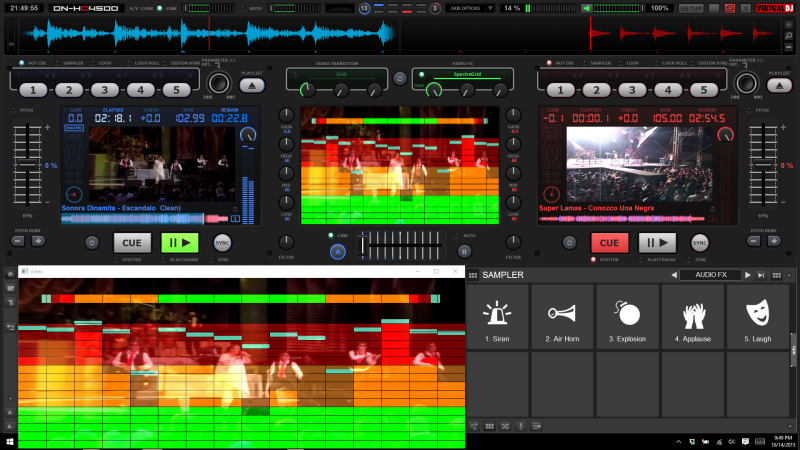800x450 pixels.
Task: Go to next sampler bank arrow
Action: tap(747, 275)
